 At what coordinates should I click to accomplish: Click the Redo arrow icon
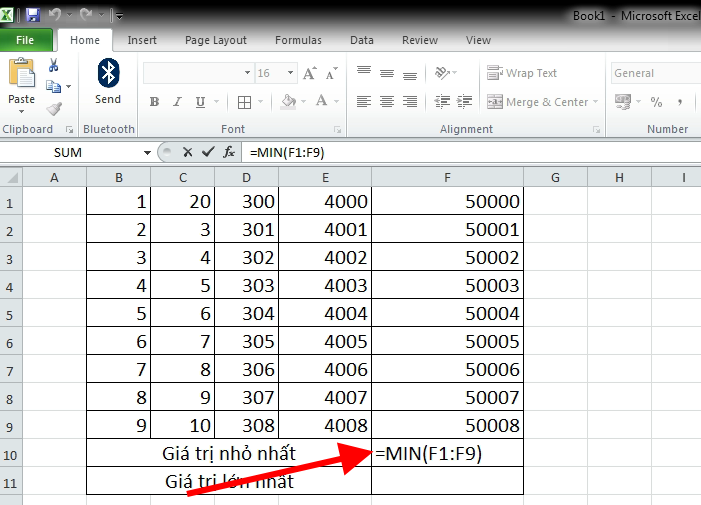pyautogui.click(x=86, y=15)
